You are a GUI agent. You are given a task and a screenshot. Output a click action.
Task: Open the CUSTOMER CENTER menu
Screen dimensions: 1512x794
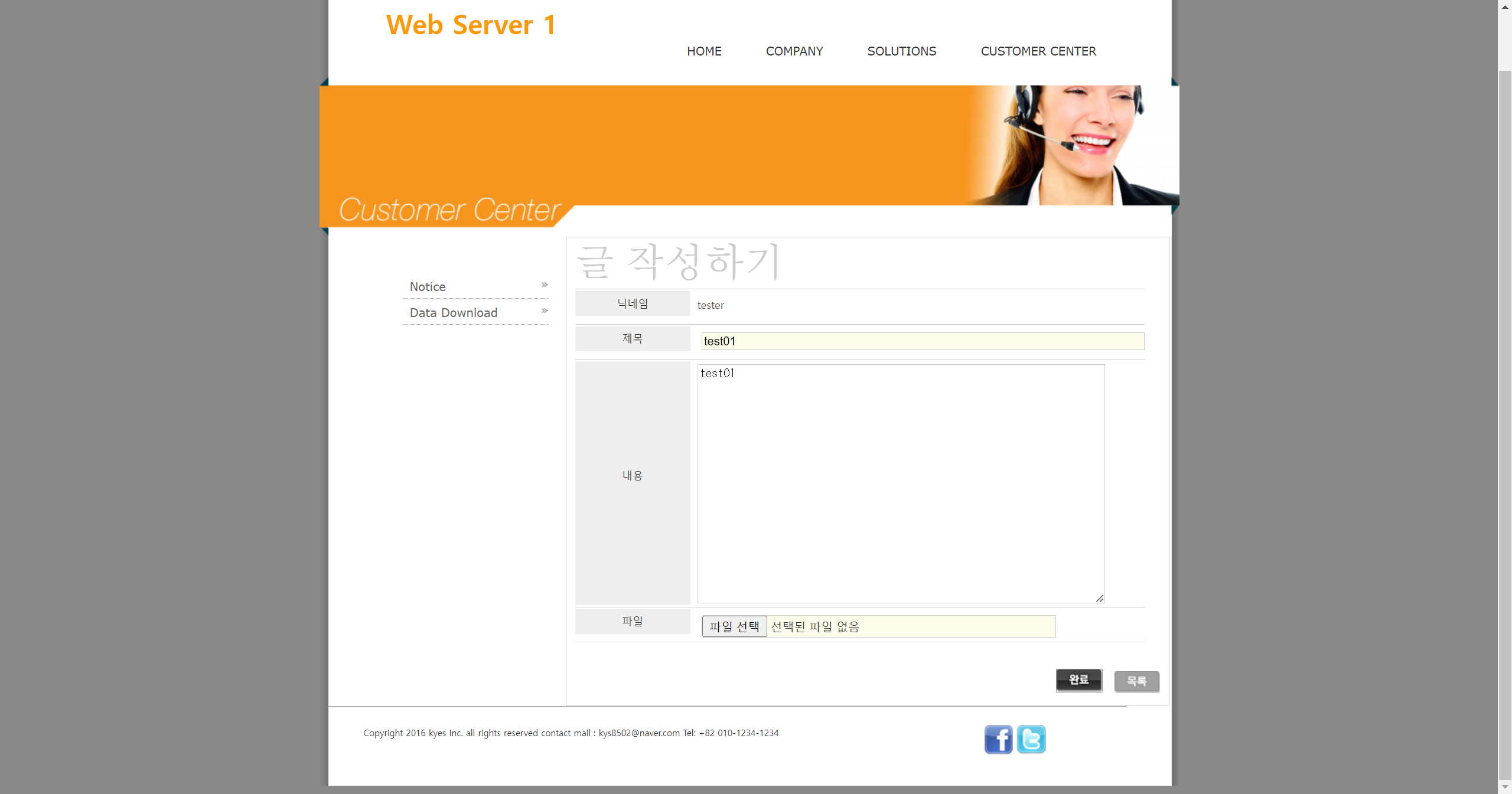click(1038, 51)
